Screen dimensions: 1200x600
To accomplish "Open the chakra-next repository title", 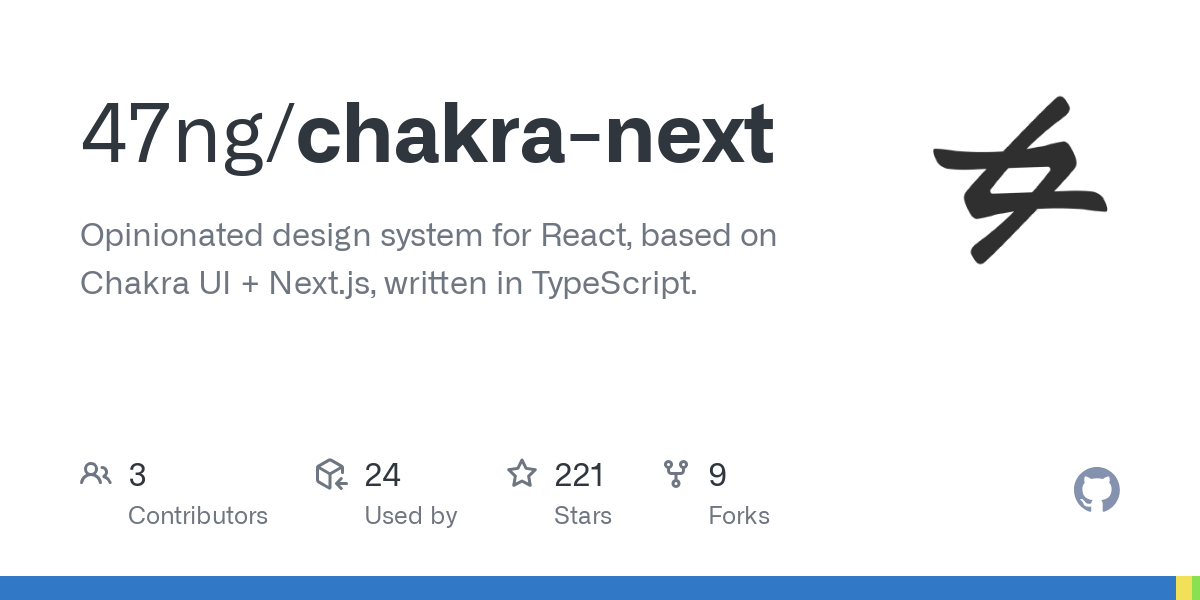I will [x=535, y=135].
